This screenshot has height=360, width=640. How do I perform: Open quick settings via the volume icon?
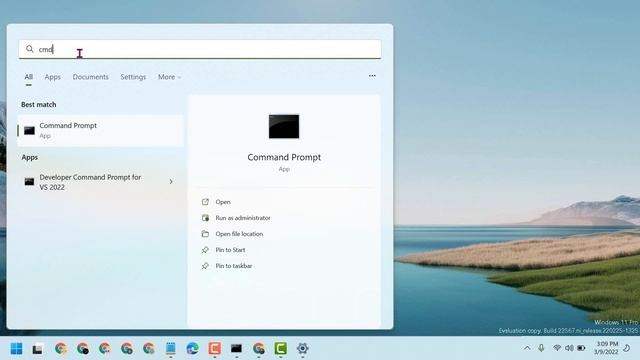point(569,348)
